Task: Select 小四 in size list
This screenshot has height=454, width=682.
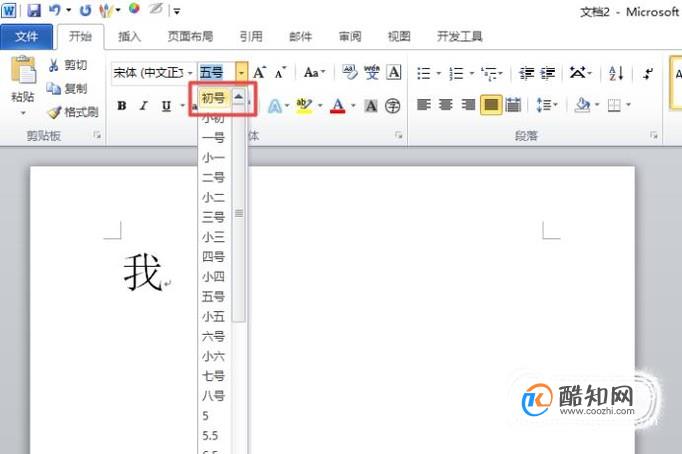Action: pyautogui.click(x=214, y=277)
